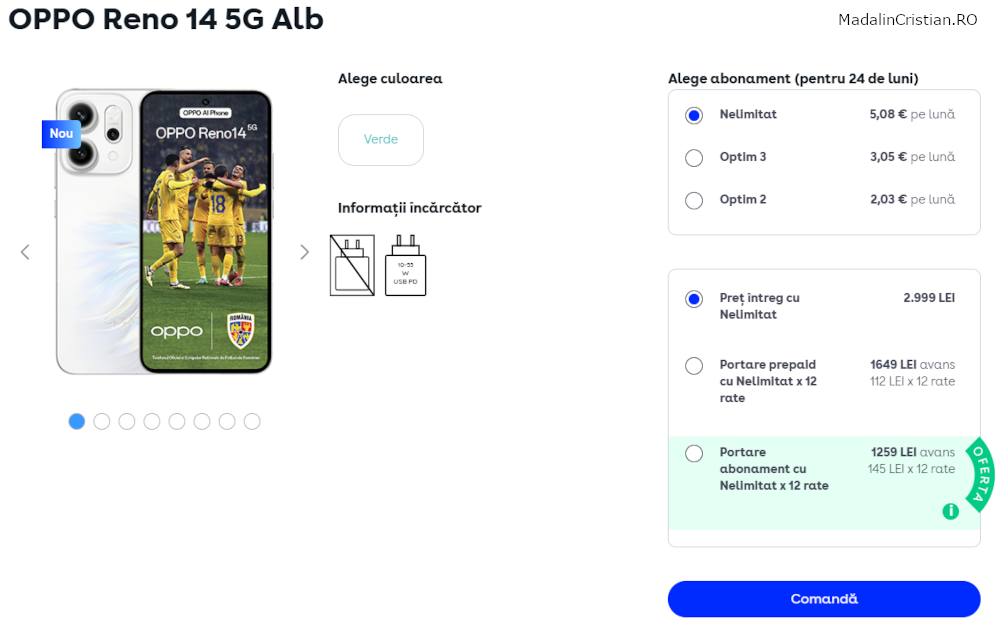Click the Comandă button
The width and height of the screenshot is (1000, 630).
coord(824,599)
